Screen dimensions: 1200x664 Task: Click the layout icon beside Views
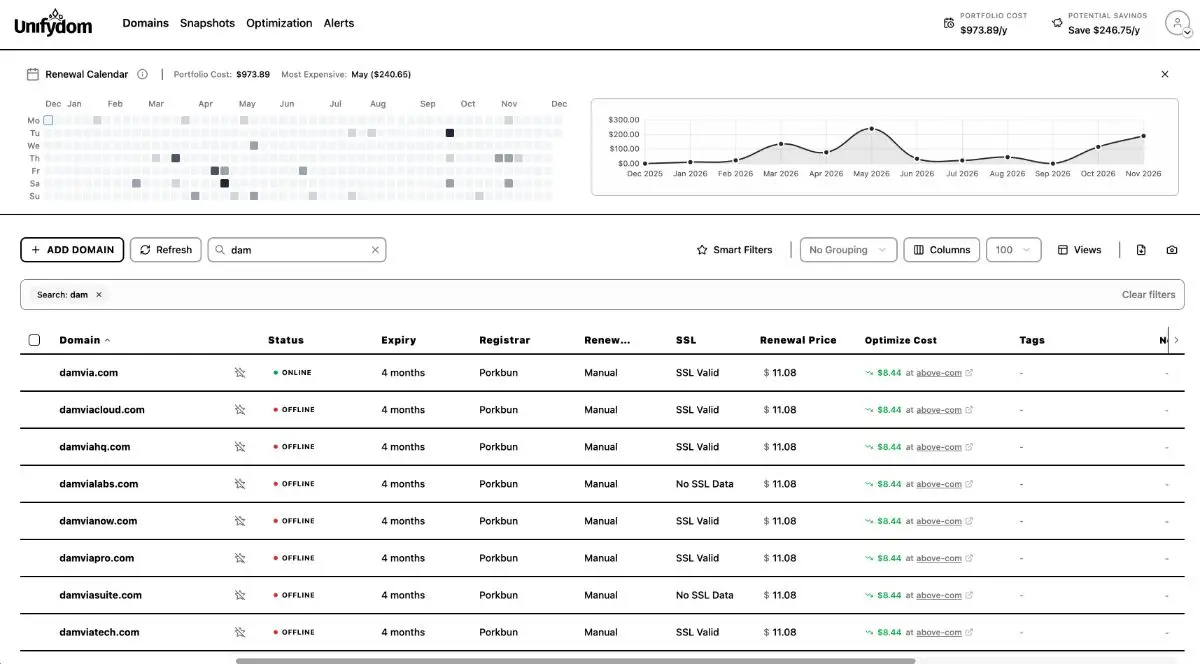tap(1062, 249)
